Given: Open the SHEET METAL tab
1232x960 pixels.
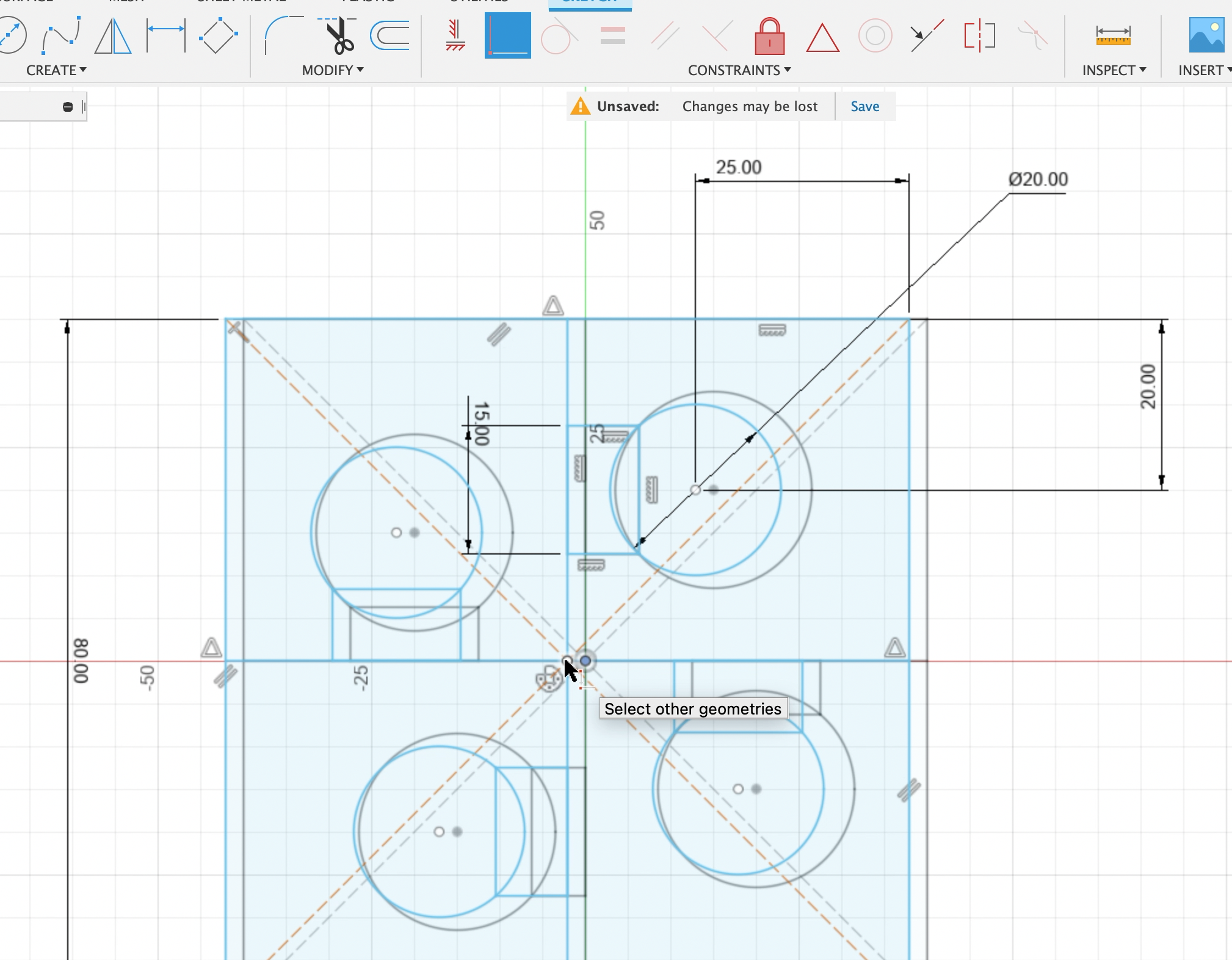Looking at the screenshot, I should click(241, 2).
